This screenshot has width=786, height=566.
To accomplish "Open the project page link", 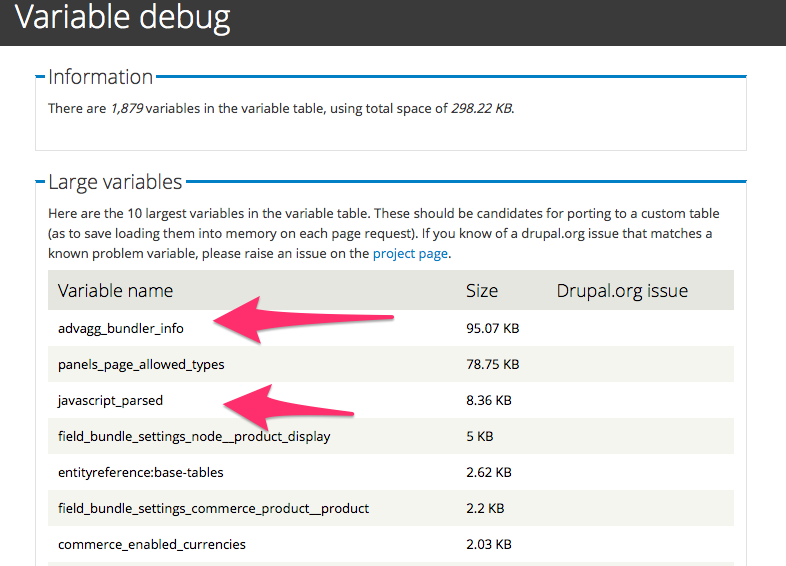I will coord(410,254).
